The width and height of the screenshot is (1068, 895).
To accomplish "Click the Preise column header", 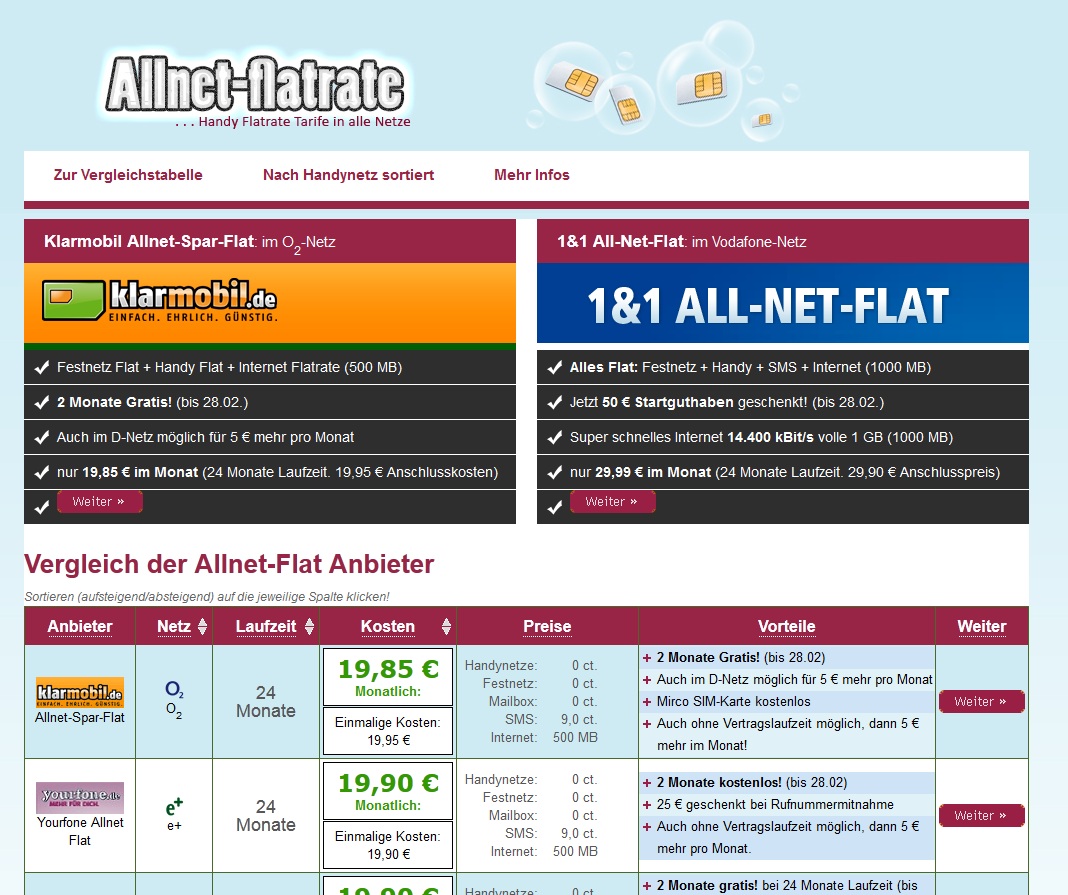I will coord(547,627).
